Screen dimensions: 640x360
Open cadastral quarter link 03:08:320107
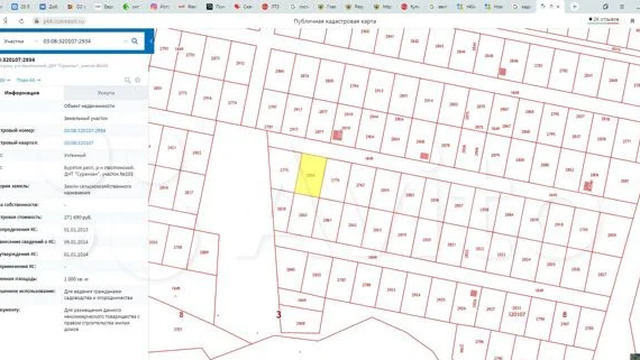(79, 143)
